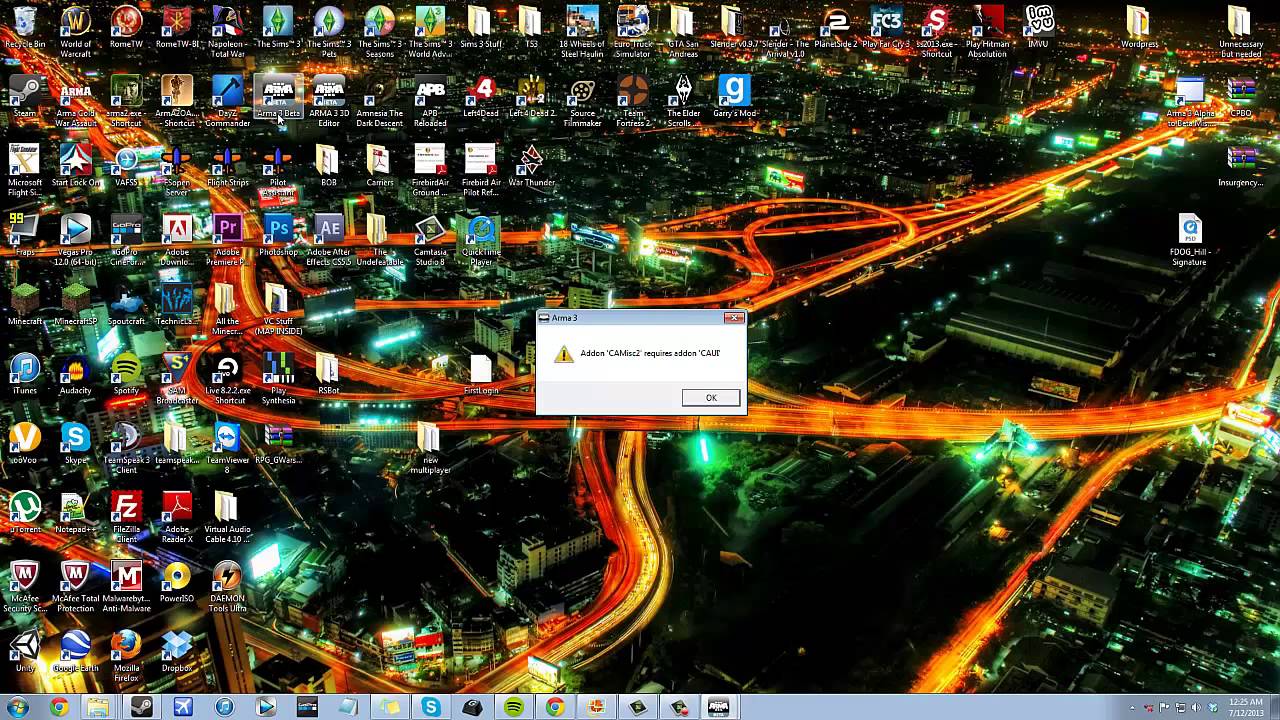Close the Arma 3 dialog with the X button
This screenshot has width=1280, height=720.
click(734, 318)
